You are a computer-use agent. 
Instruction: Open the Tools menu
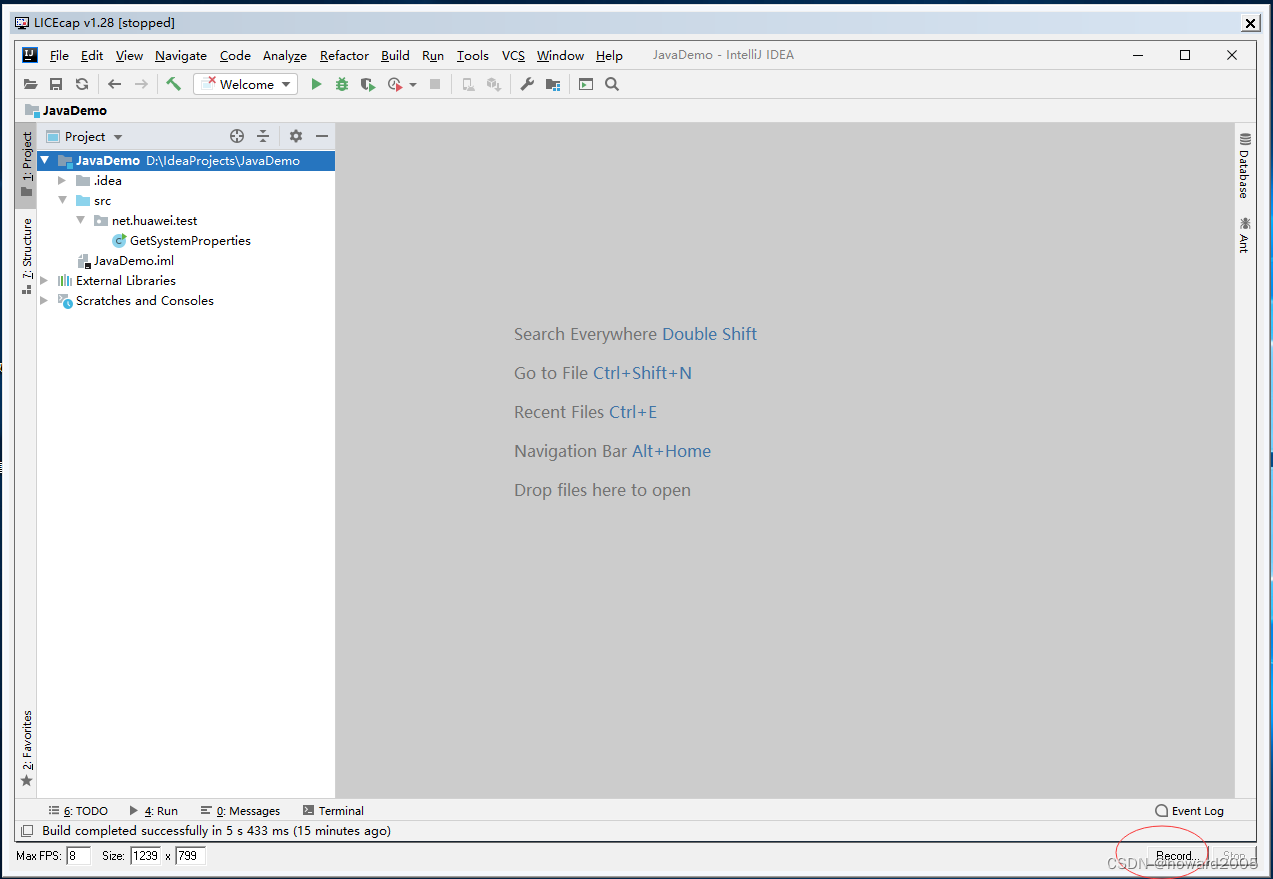(473, 56)
